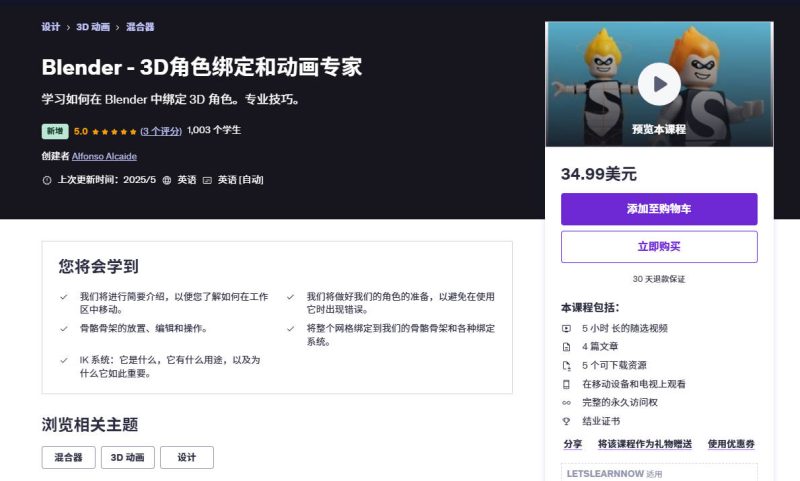Click the LETSLEARNNOW coupon code text

pos(605,474)
